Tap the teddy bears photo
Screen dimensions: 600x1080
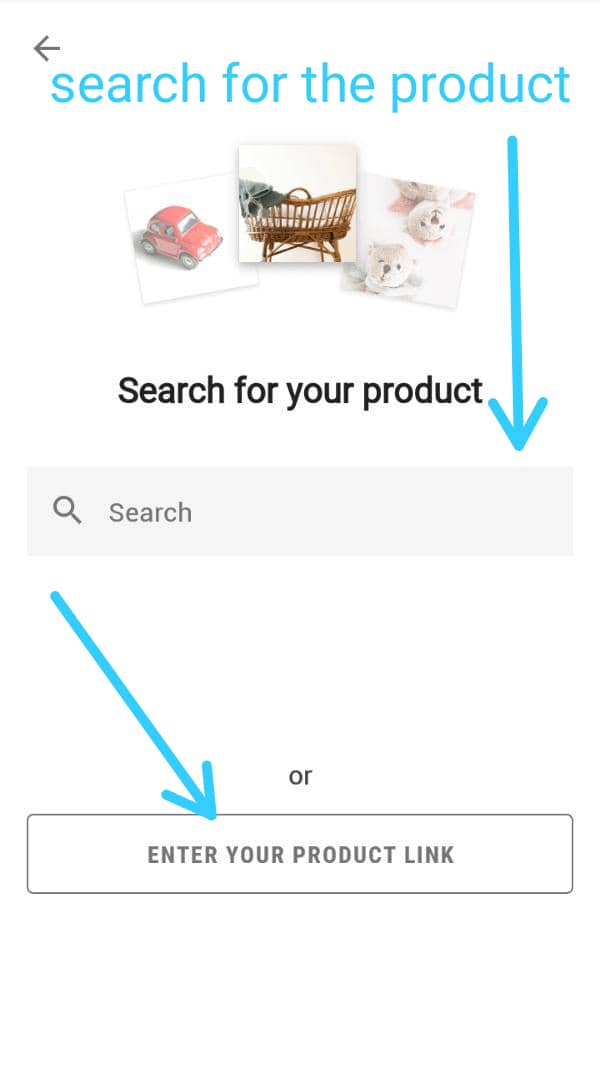tap(409, 240)
